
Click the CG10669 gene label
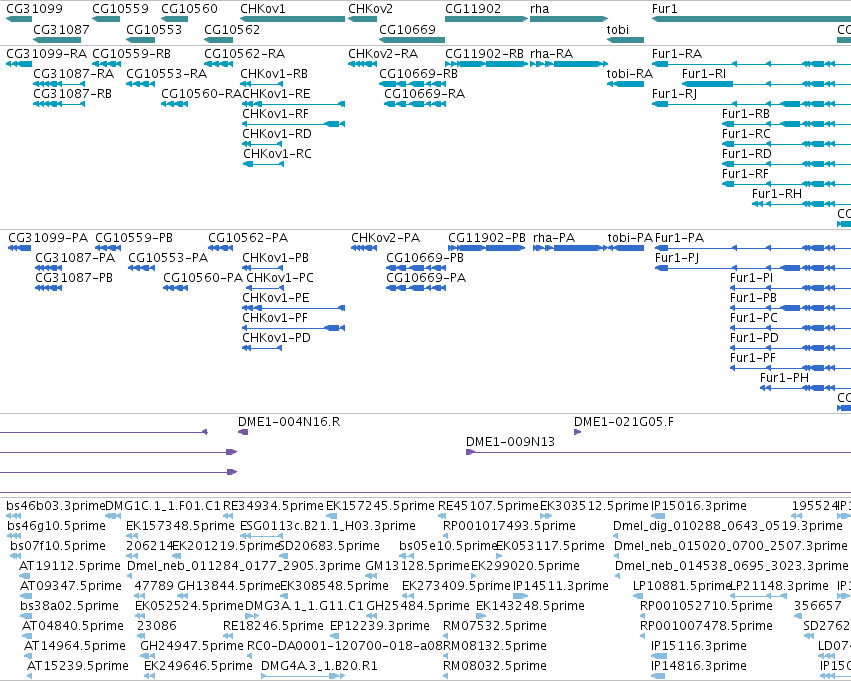pyautogui.click(x=407, y=29)
